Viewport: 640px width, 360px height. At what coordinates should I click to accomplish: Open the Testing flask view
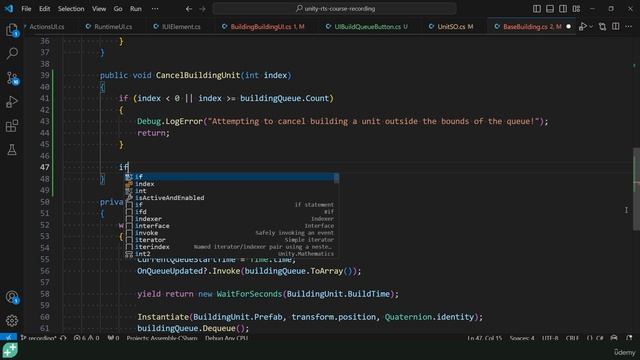(x=12, y=150)
